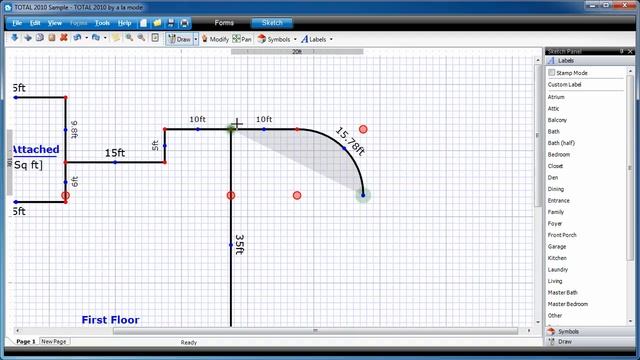The height and width of the screenshot is (360, 640).
Task: Click the blue right-arrow toolbar icon
Action: 27,38
